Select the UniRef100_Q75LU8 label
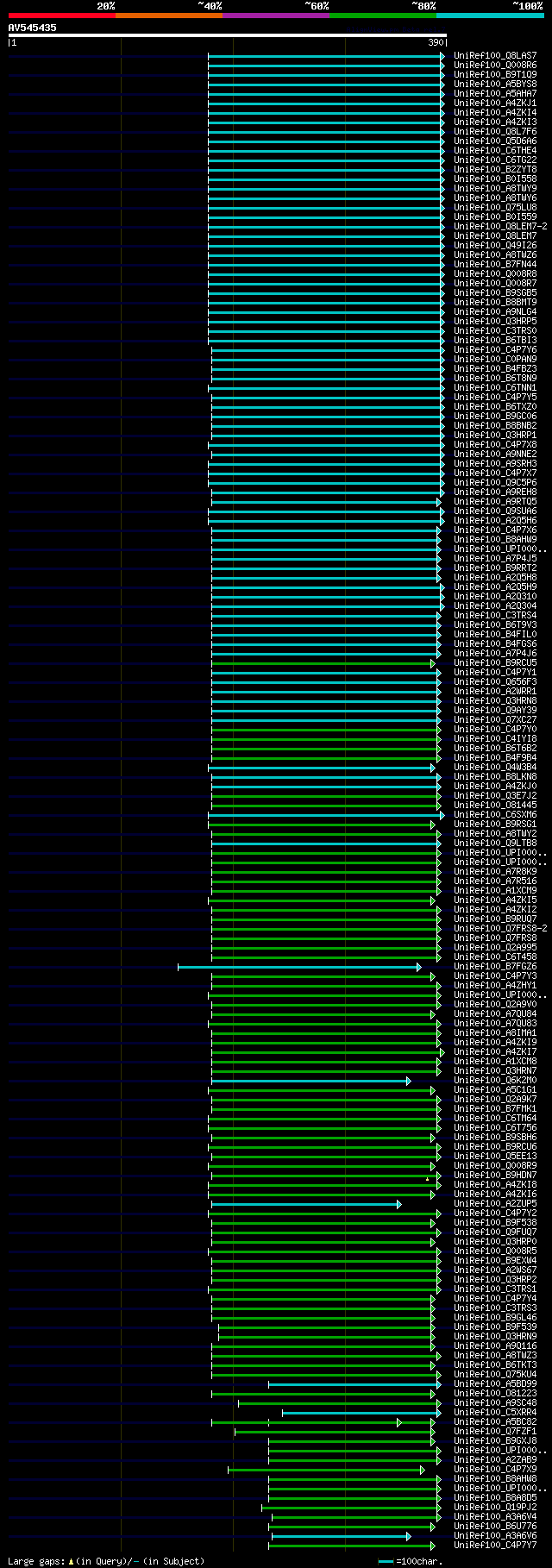The height and width of the screenshot is (1568, 552). (495, 208)
